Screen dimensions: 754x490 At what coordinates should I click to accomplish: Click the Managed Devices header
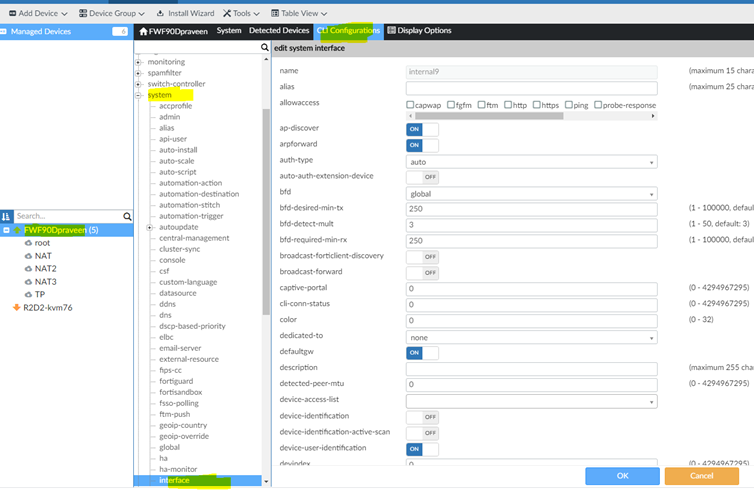pos(66,32)
